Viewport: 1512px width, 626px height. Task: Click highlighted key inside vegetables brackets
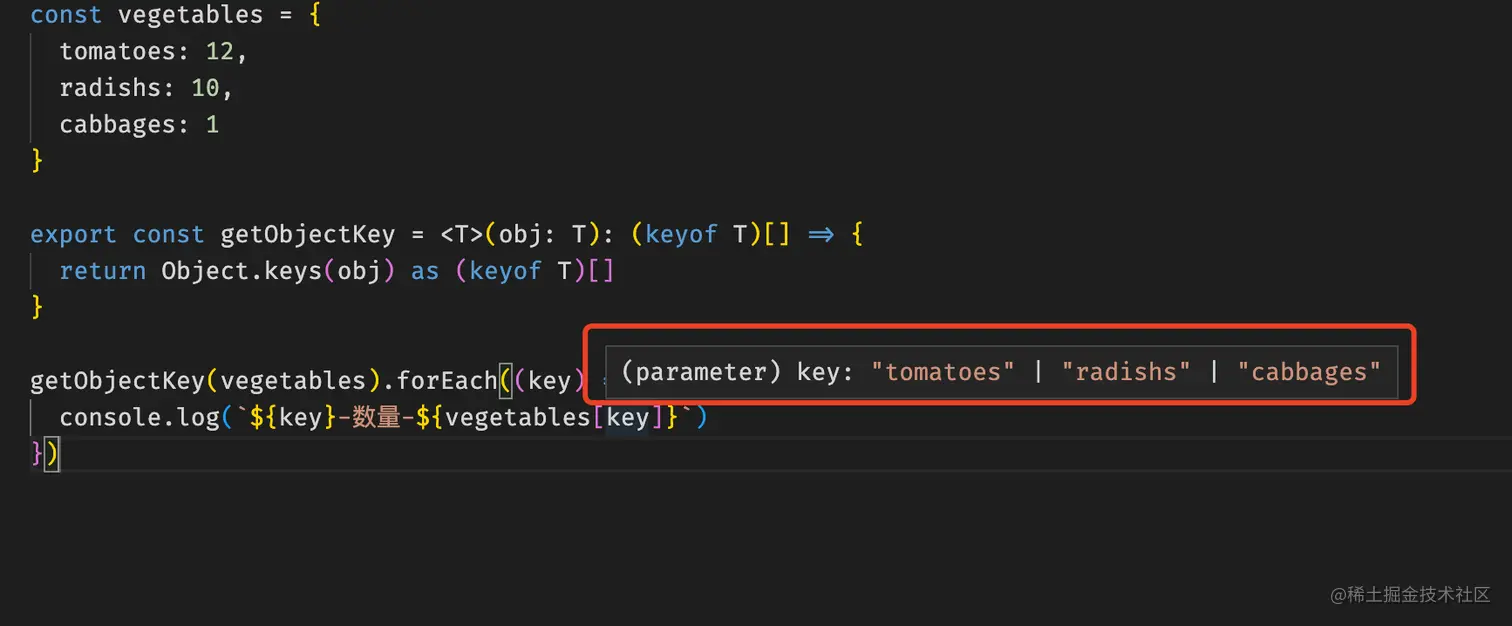[x=628, y=417]
